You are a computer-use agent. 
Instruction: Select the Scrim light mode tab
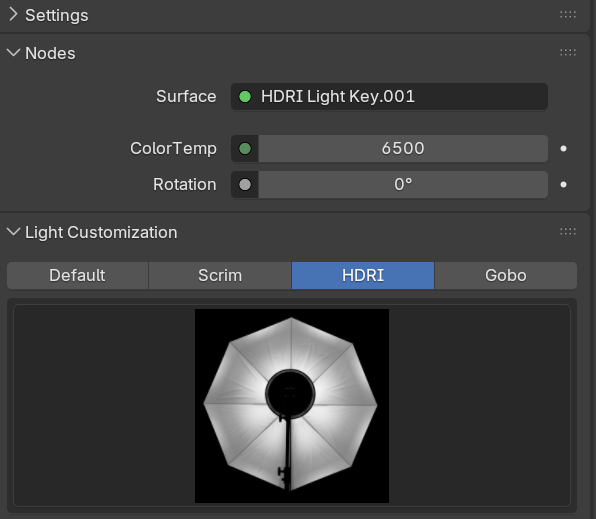point(220,275)
